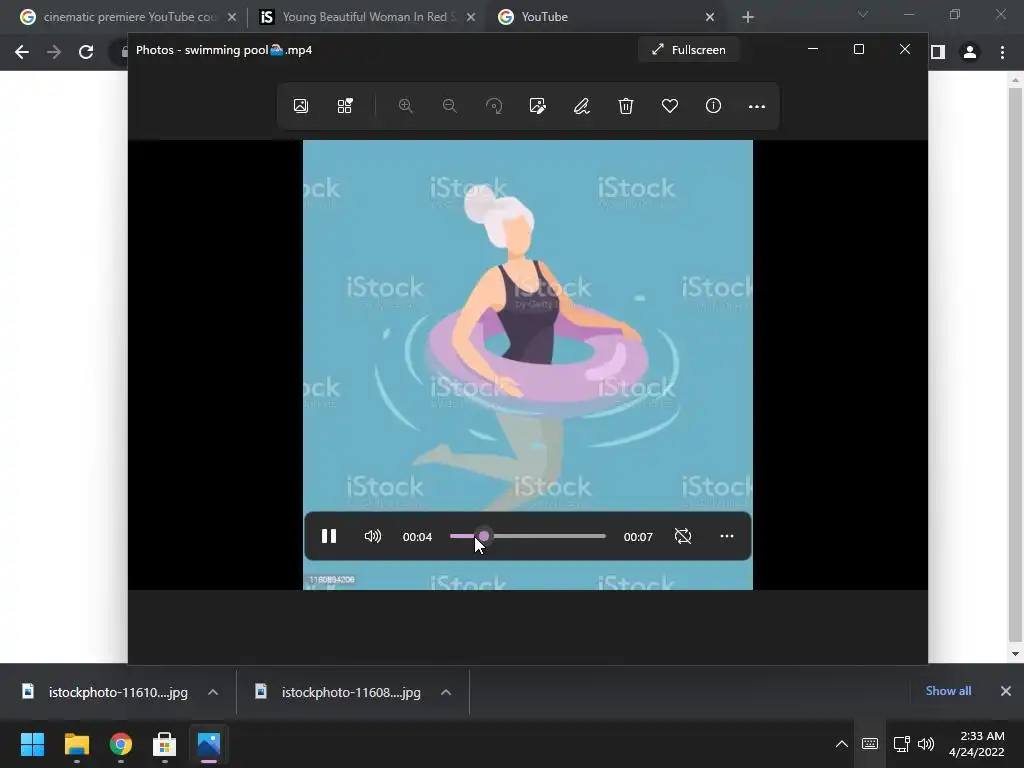The height and width of the screenshot is (768, 1024).
Task: Click the video seek bar thumb
Action: tap(484, 536)
